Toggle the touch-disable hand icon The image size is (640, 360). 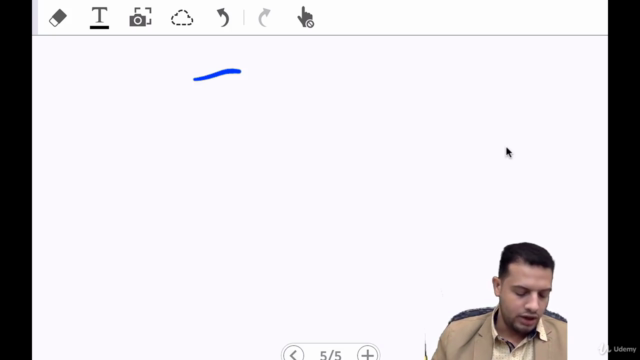[x=305, y=17]
